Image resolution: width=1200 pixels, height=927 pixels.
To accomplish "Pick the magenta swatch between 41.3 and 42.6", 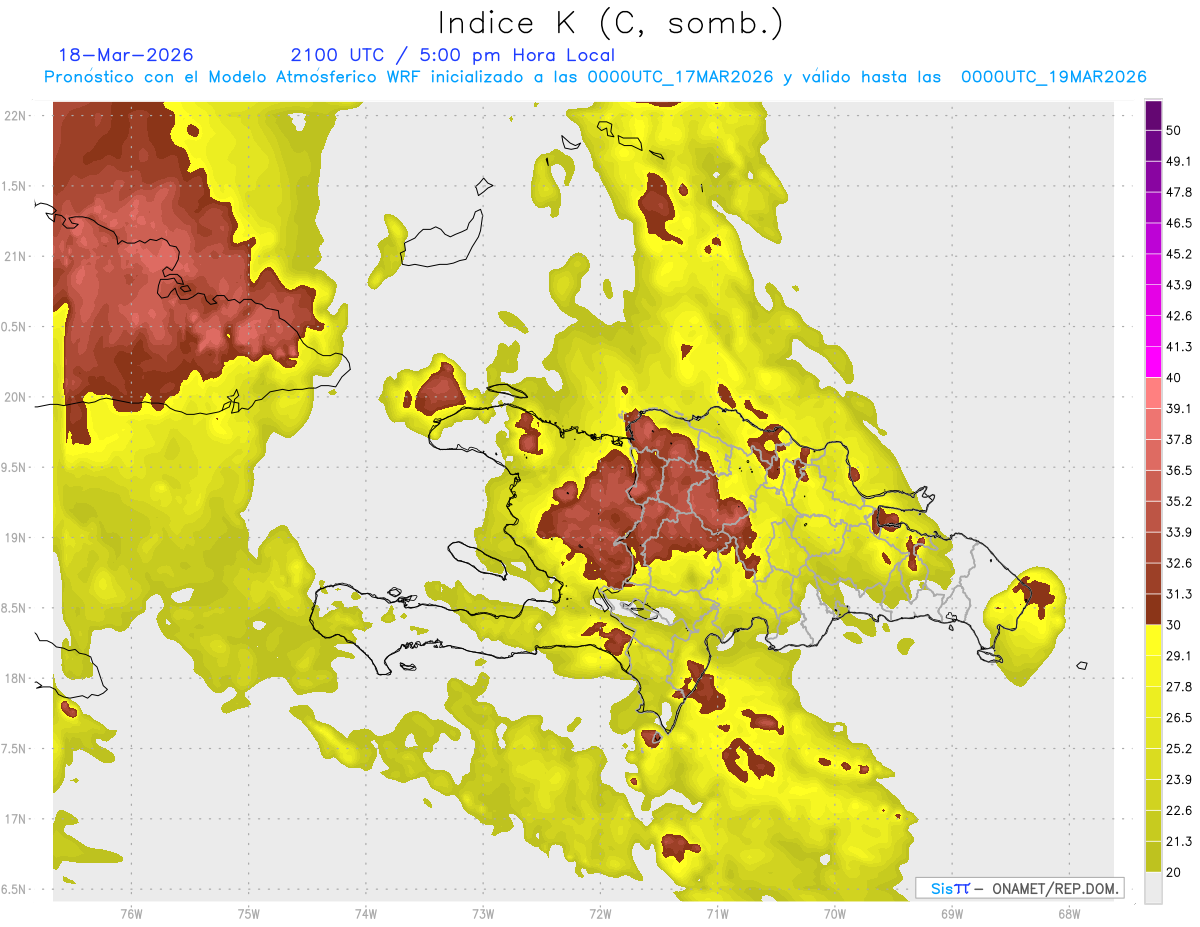I will [x=1154, y=332].
